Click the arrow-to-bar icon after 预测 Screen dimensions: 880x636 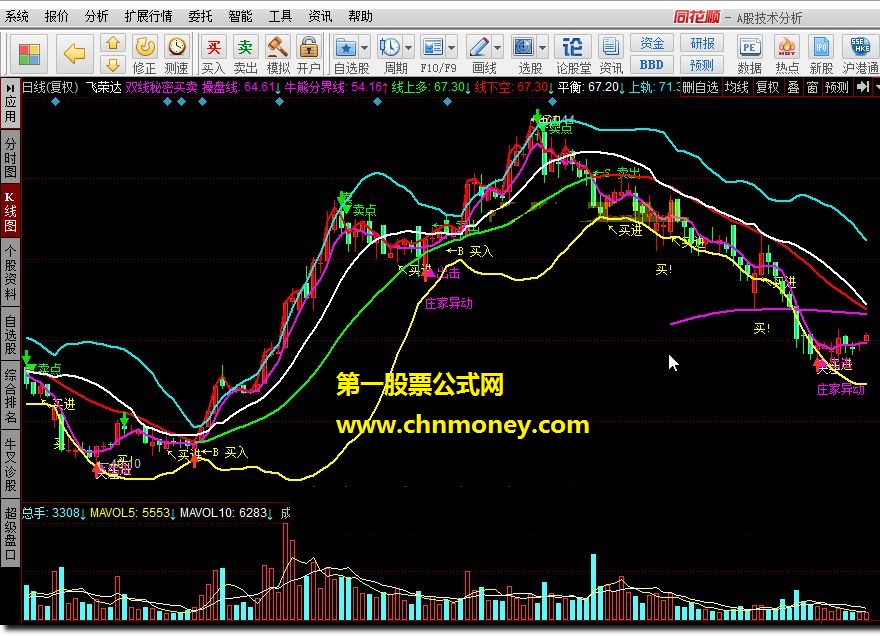pos(863,87)
